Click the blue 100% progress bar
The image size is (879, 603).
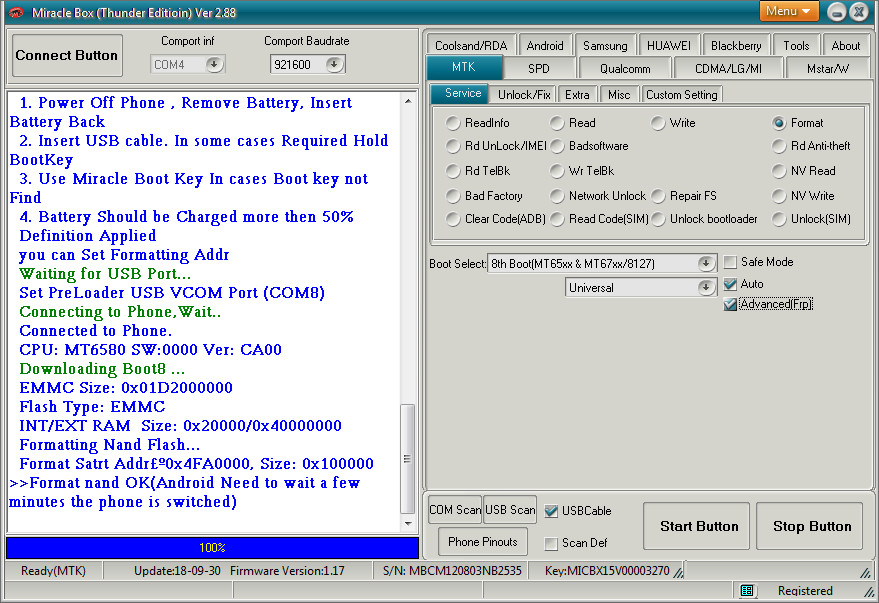coord(212,548)
